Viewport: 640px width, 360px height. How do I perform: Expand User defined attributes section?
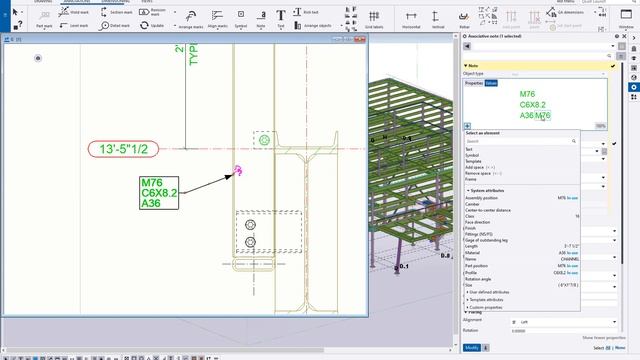point(488,292)
